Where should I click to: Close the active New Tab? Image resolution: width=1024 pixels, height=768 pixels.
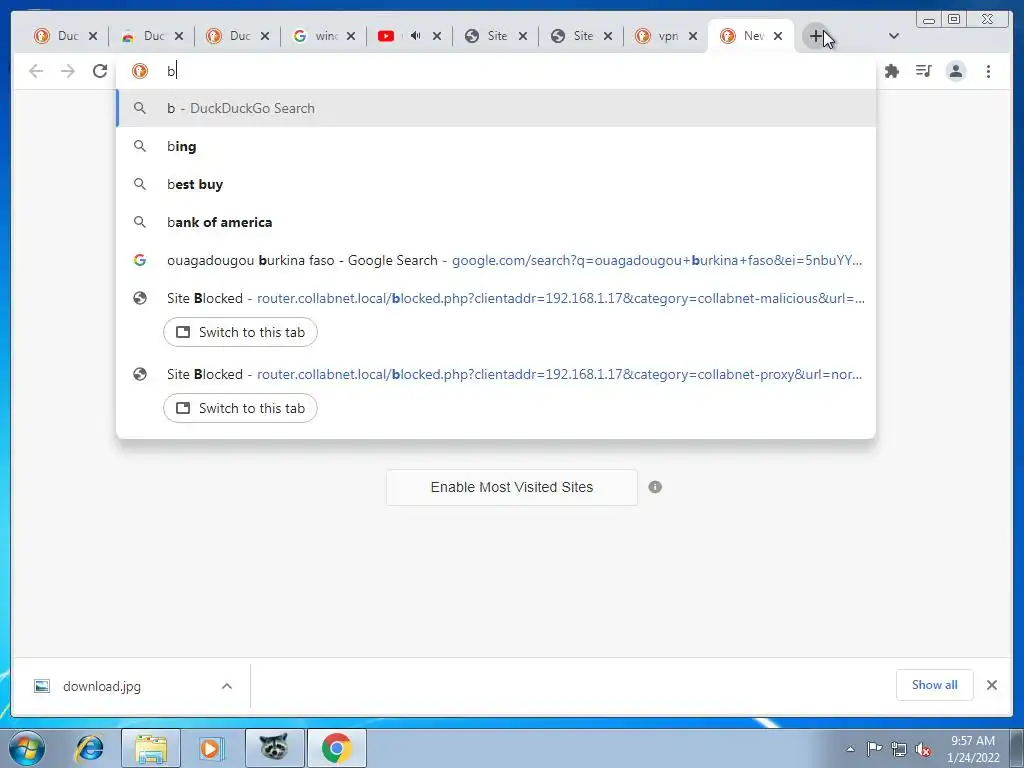coord(778,37)
